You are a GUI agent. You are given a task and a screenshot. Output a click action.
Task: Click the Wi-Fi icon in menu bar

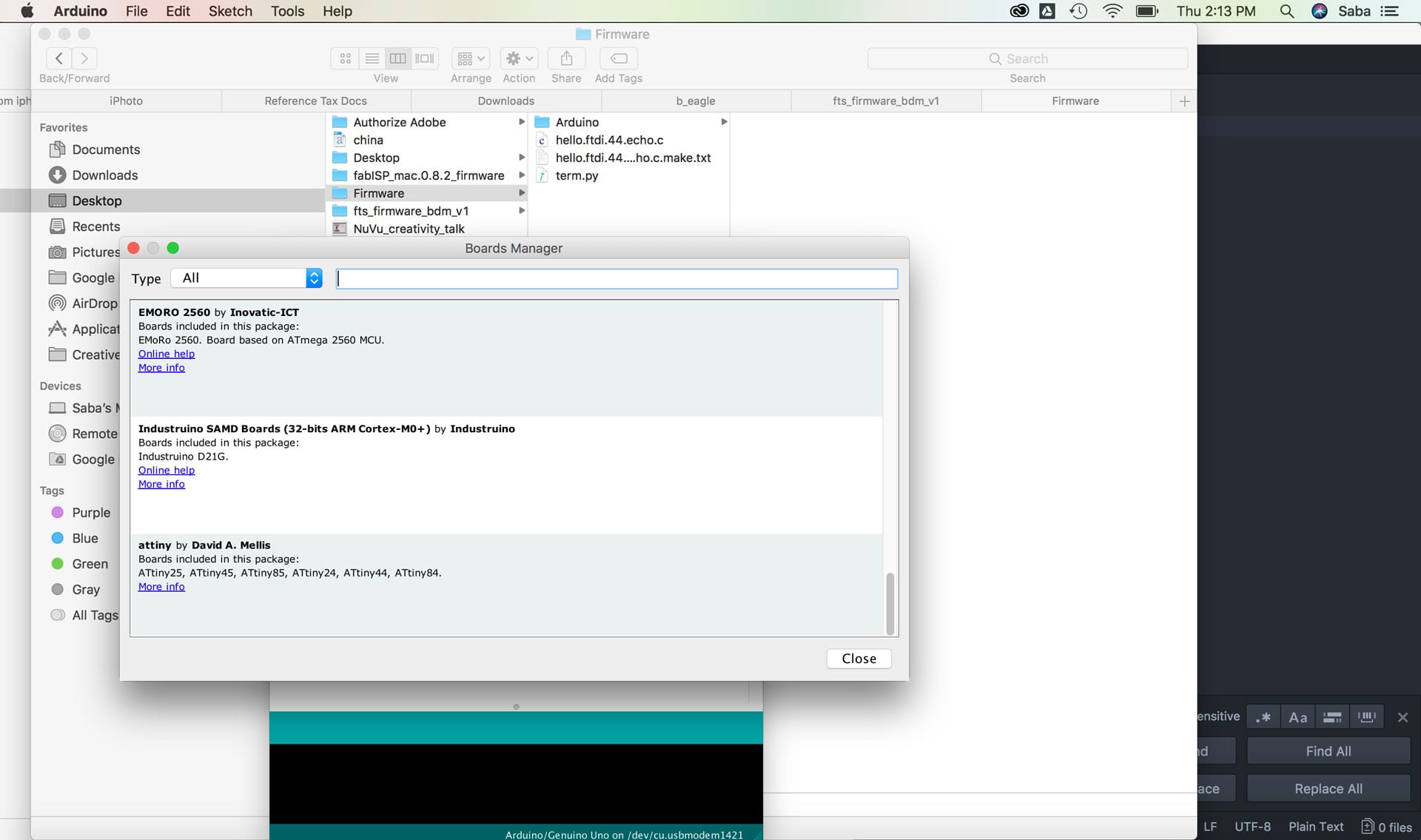click(x=1112, y=11)
